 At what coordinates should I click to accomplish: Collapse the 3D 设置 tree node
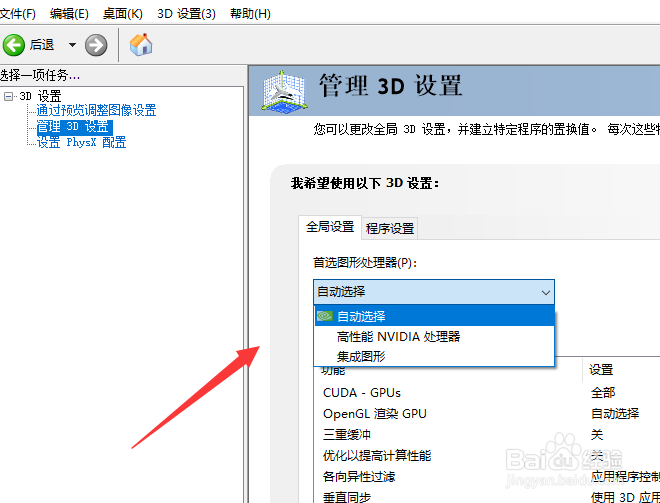click(x=8, y=96)
